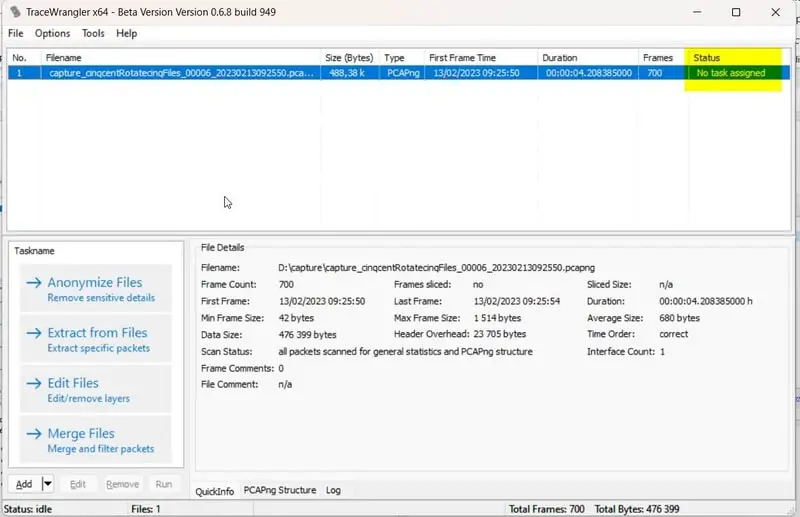The width and height of the screenshot is (800, 517).
Task: Click the Extract from Files arrow icon
Action: coord(34,333)
